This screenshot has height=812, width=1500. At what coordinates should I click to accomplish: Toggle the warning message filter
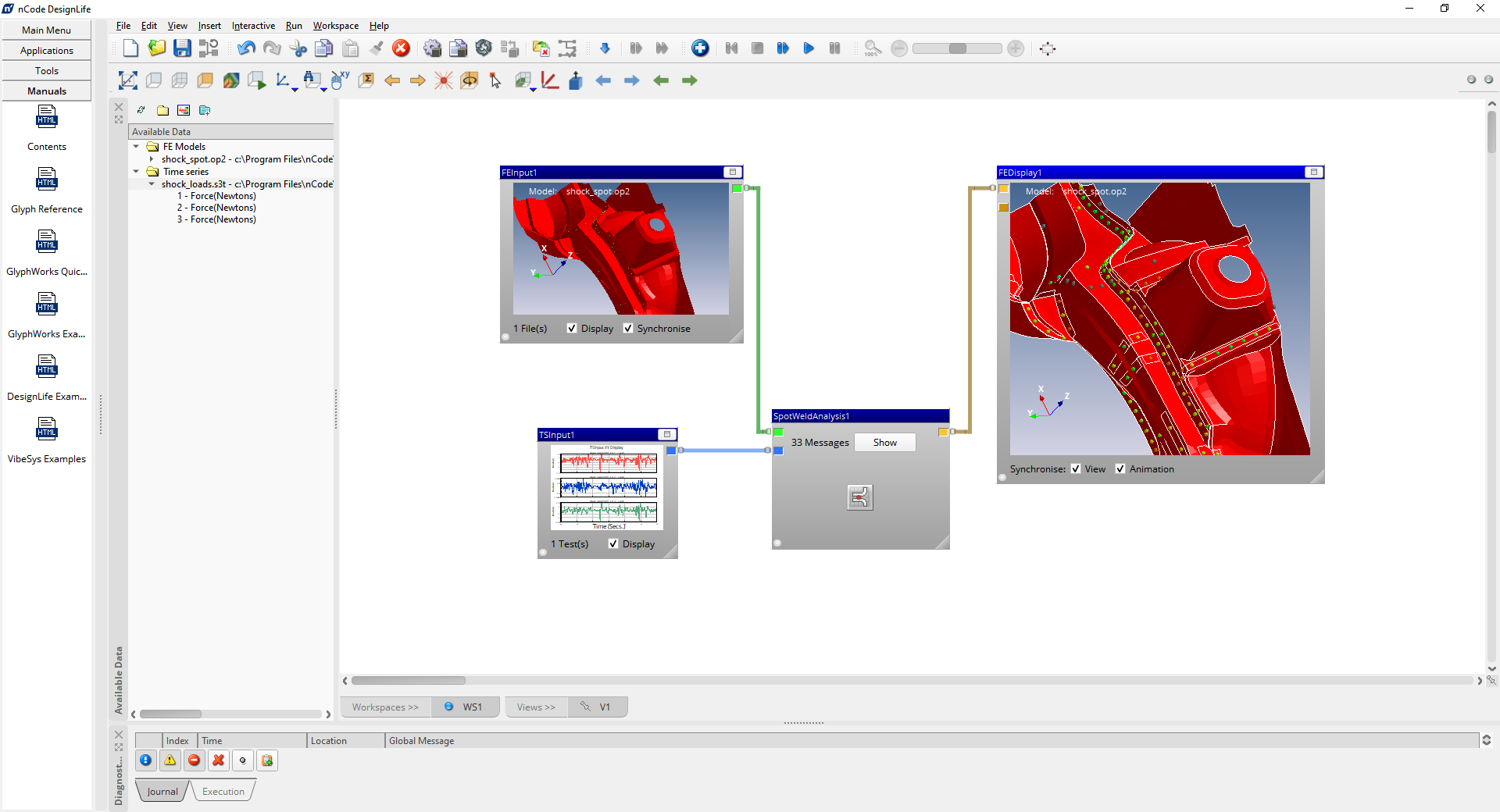(x=170, y=760)
